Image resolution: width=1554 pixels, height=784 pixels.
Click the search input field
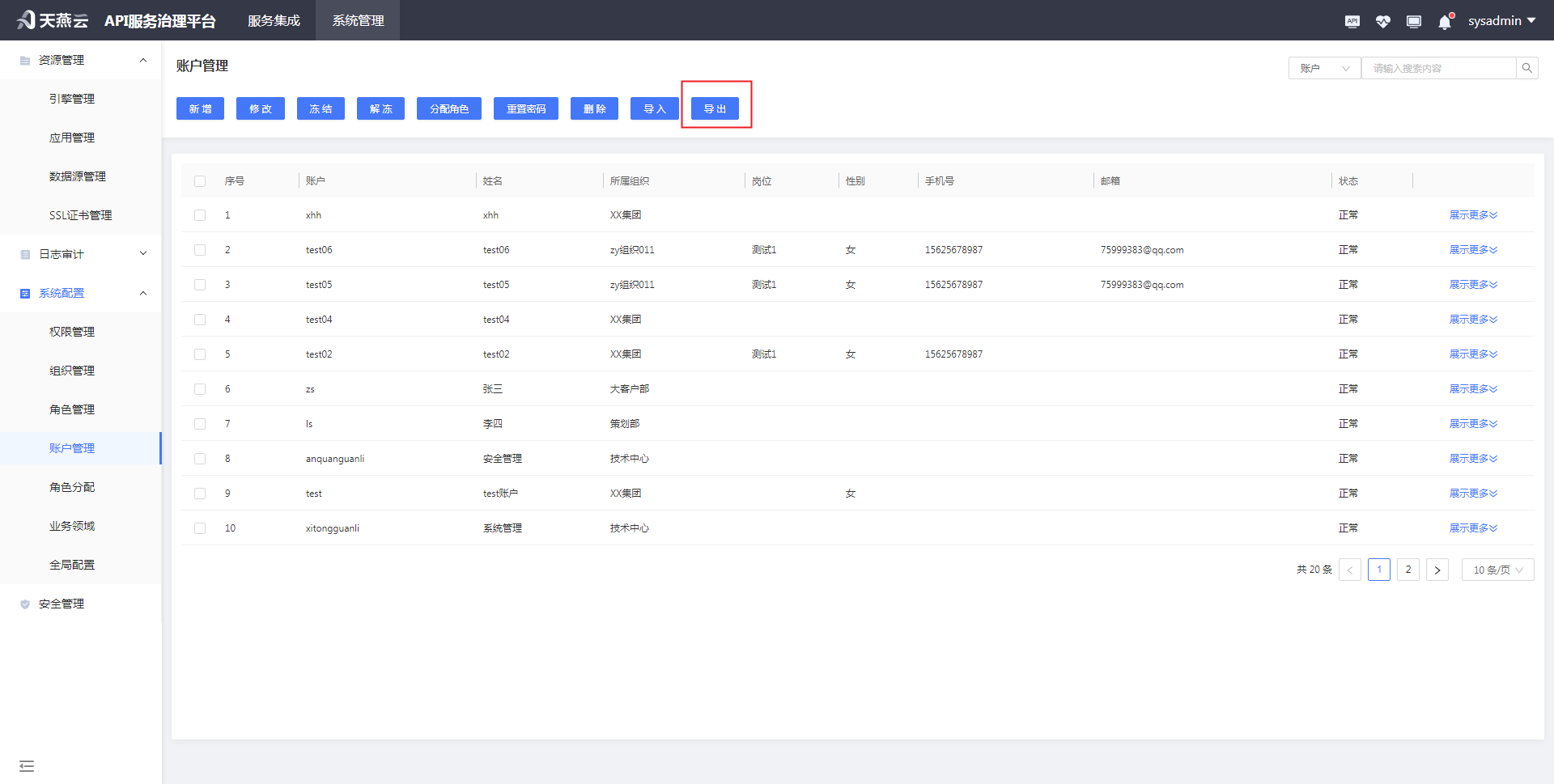[x=1441, y=67]
